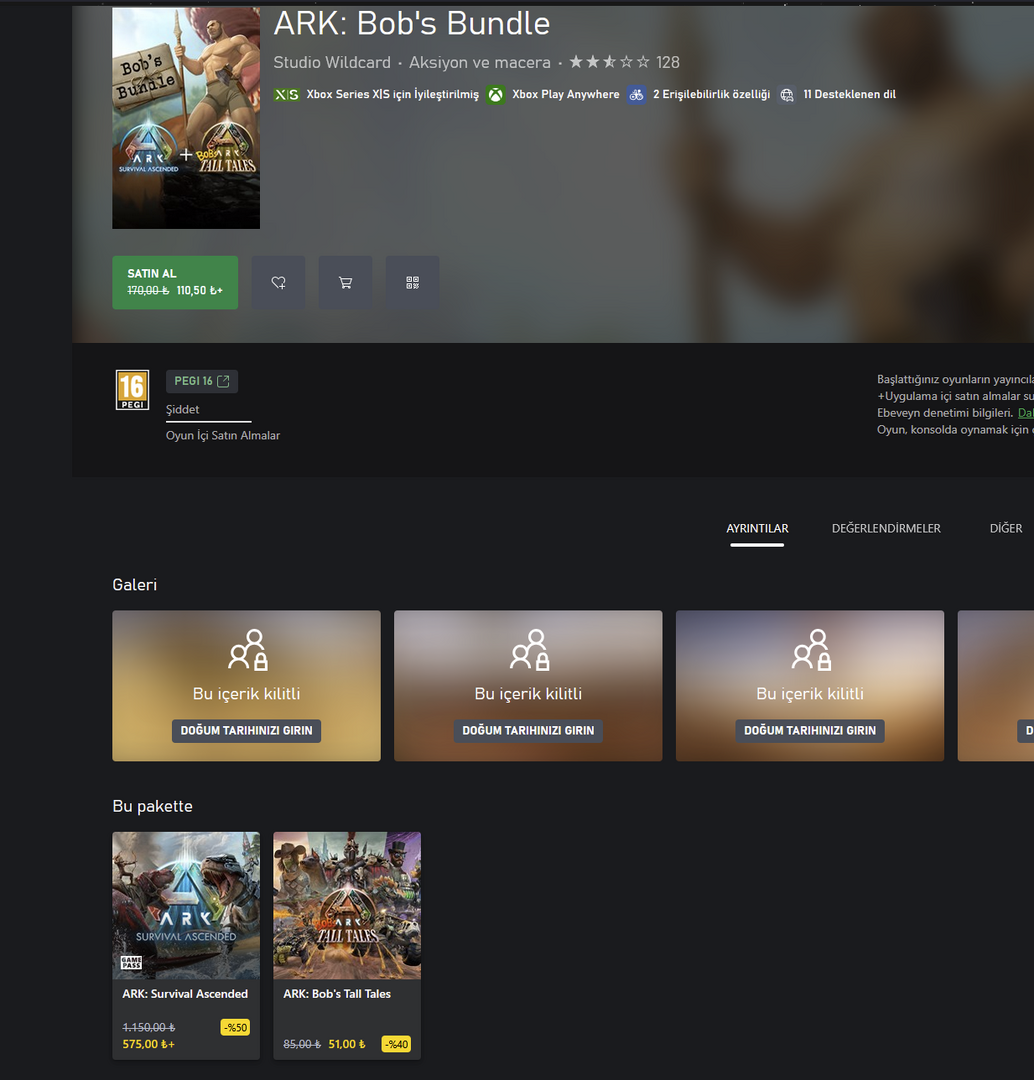Click the 575,00 ₺+ price
Screen dimensions: 1034x1080
coord(149,1044)
